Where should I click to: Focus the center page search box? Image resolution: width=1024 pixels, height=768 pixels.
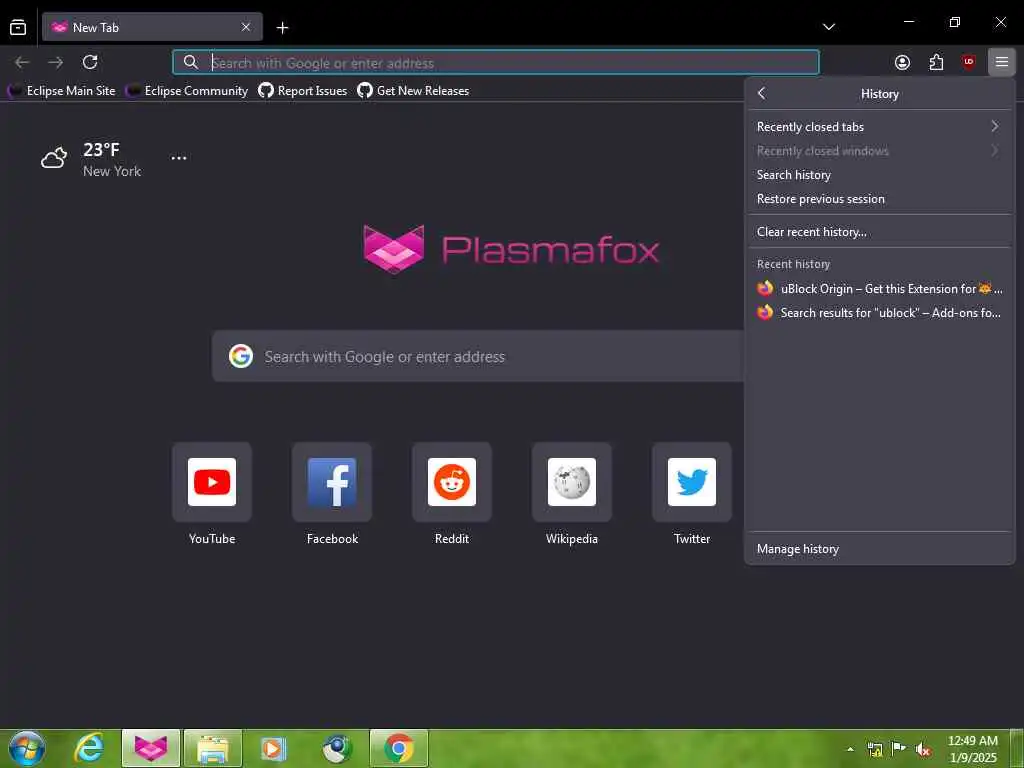point(478,357)
